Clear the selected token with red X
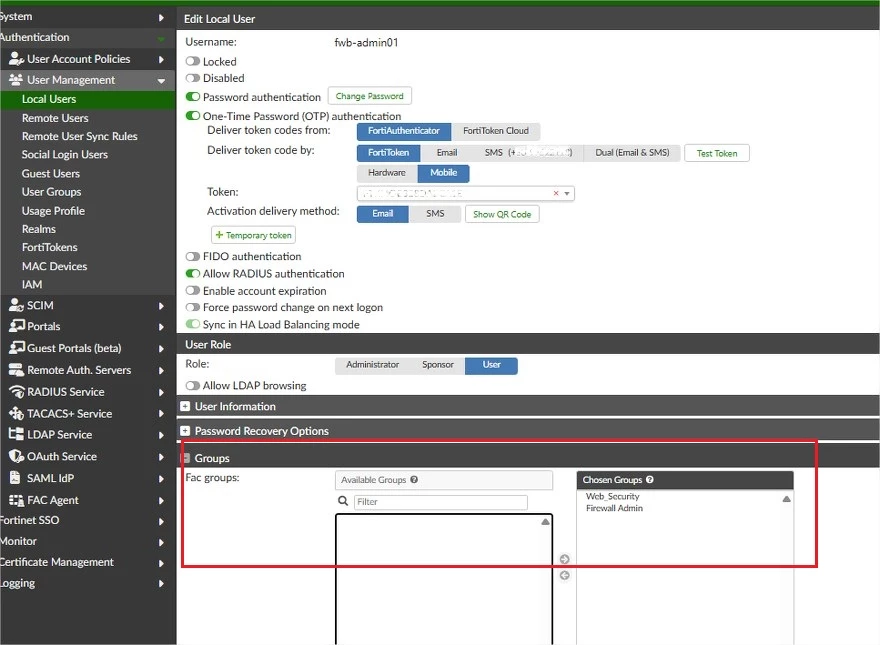The width and height of the screenshot is (880, 645). [x=556, y=193]
